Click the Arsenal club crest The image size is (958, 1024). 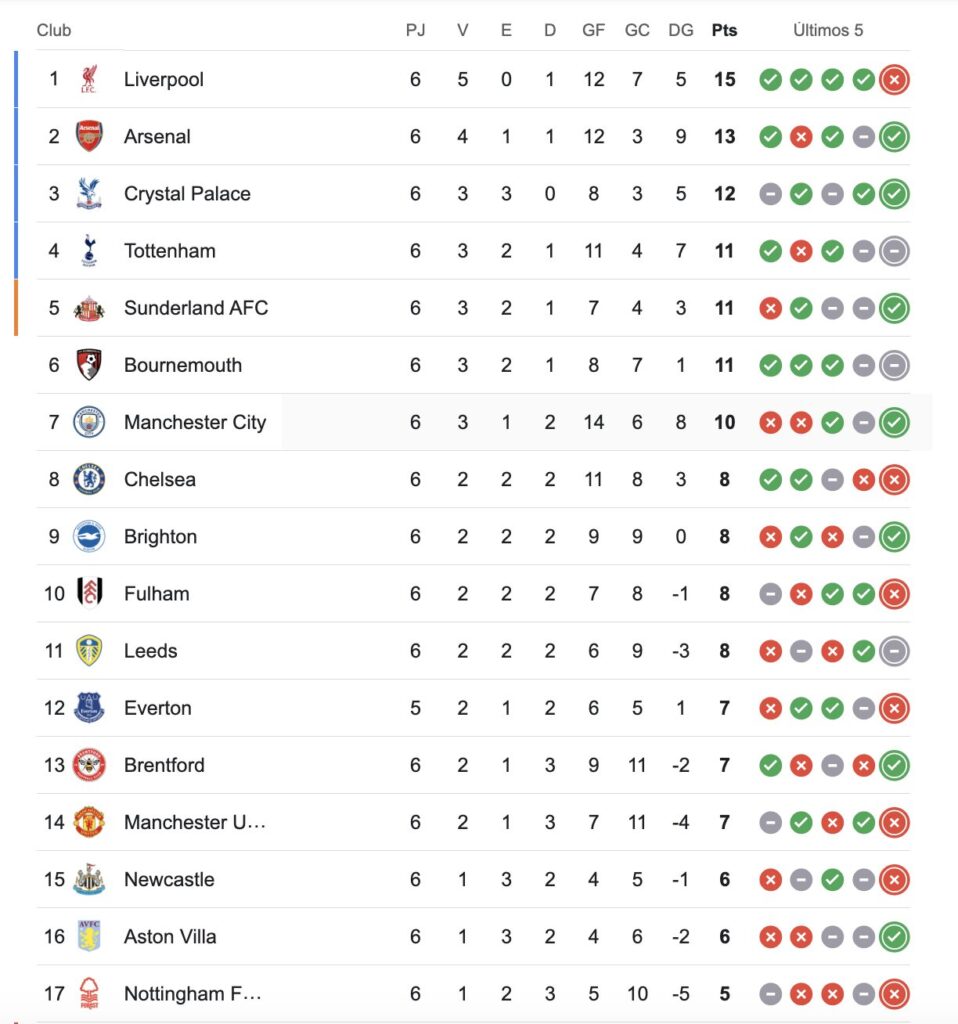[90, 136]
